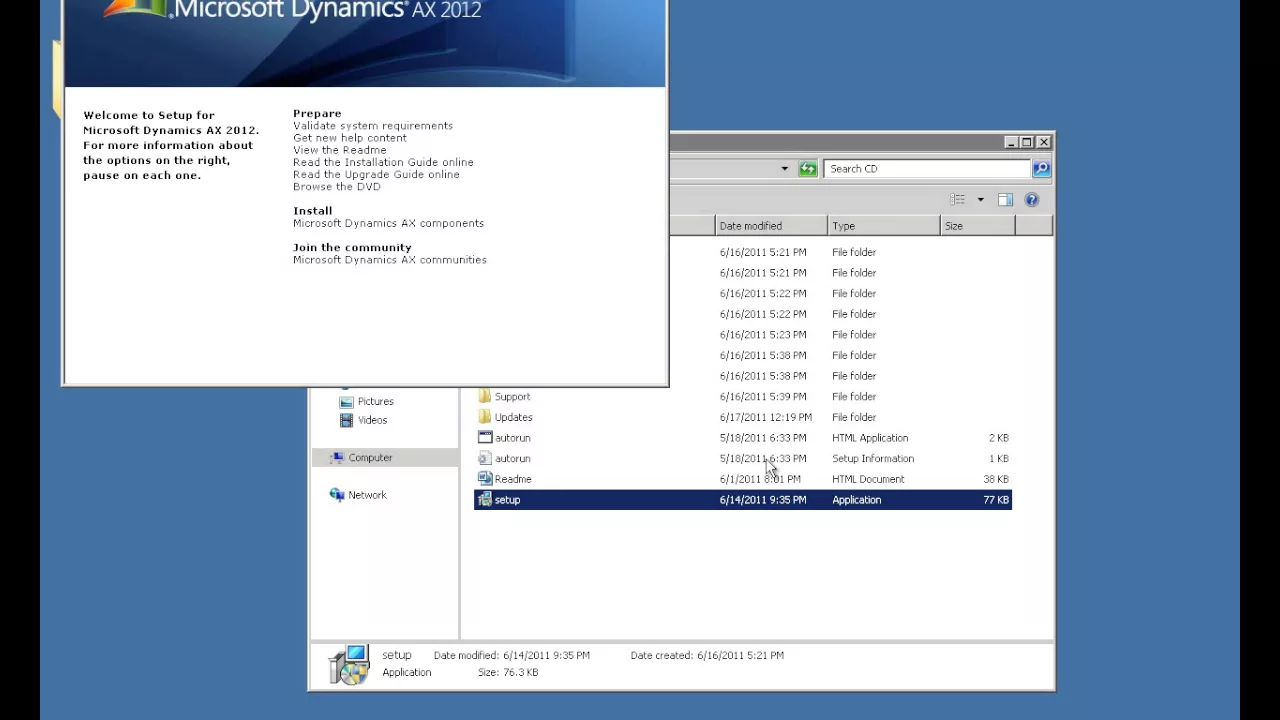Select Pictures in the navigation pane
1280x720 pixels.
pos(375,402)
